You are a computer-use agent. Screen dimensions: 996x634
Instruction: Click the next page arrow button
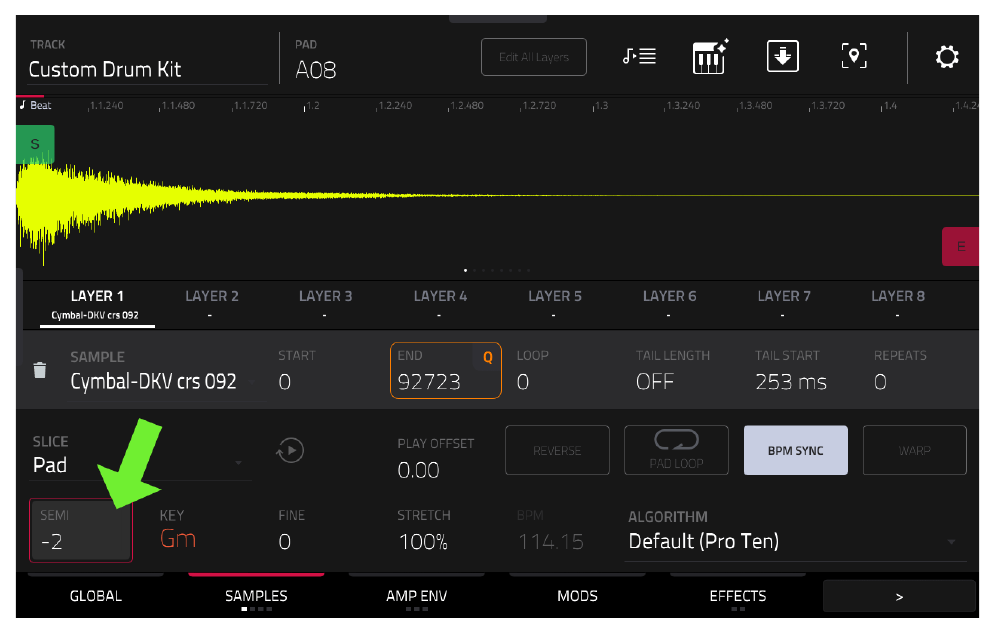pyautogui.click(x=899, y=597)
